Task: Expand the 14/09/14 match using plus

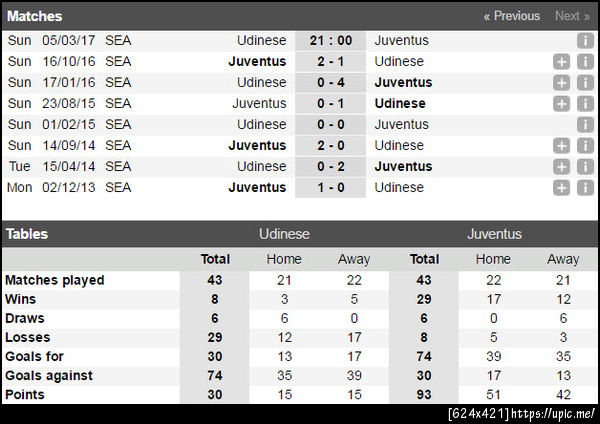Action: click(562, 146)
